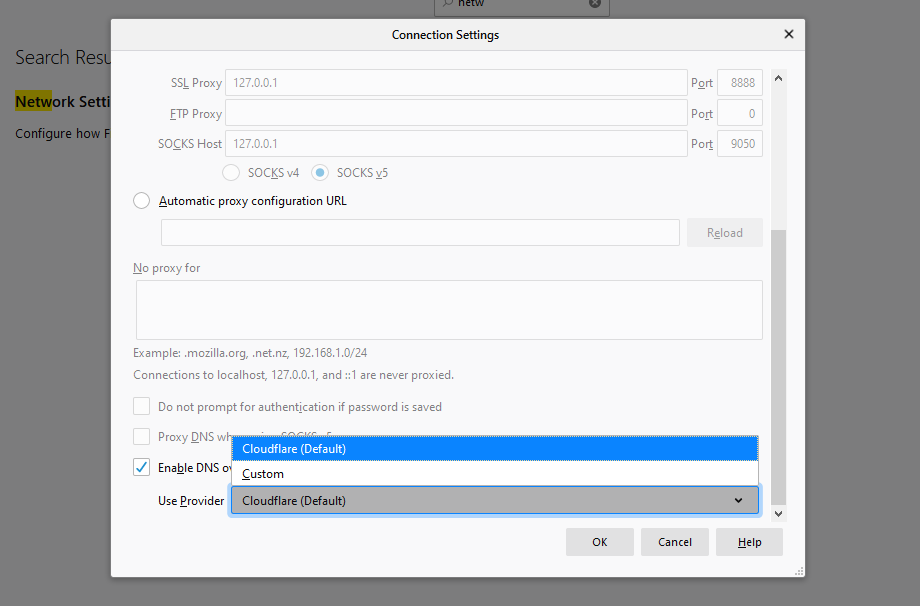Choose Automatic proxy configuration URL option

pyautogui.click(x=142, y=201)
